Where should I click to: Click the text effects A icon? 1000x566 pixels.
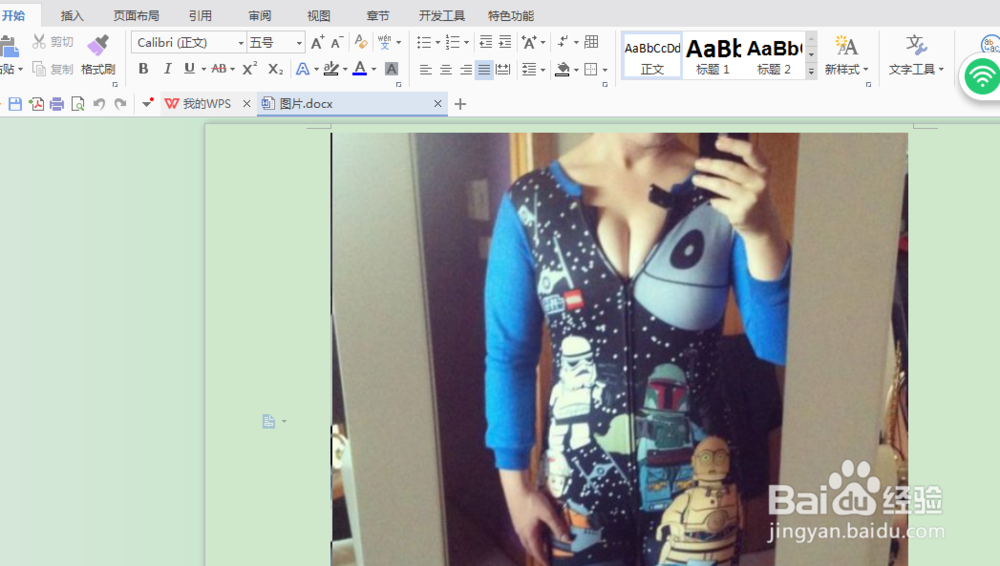[303, 69]
